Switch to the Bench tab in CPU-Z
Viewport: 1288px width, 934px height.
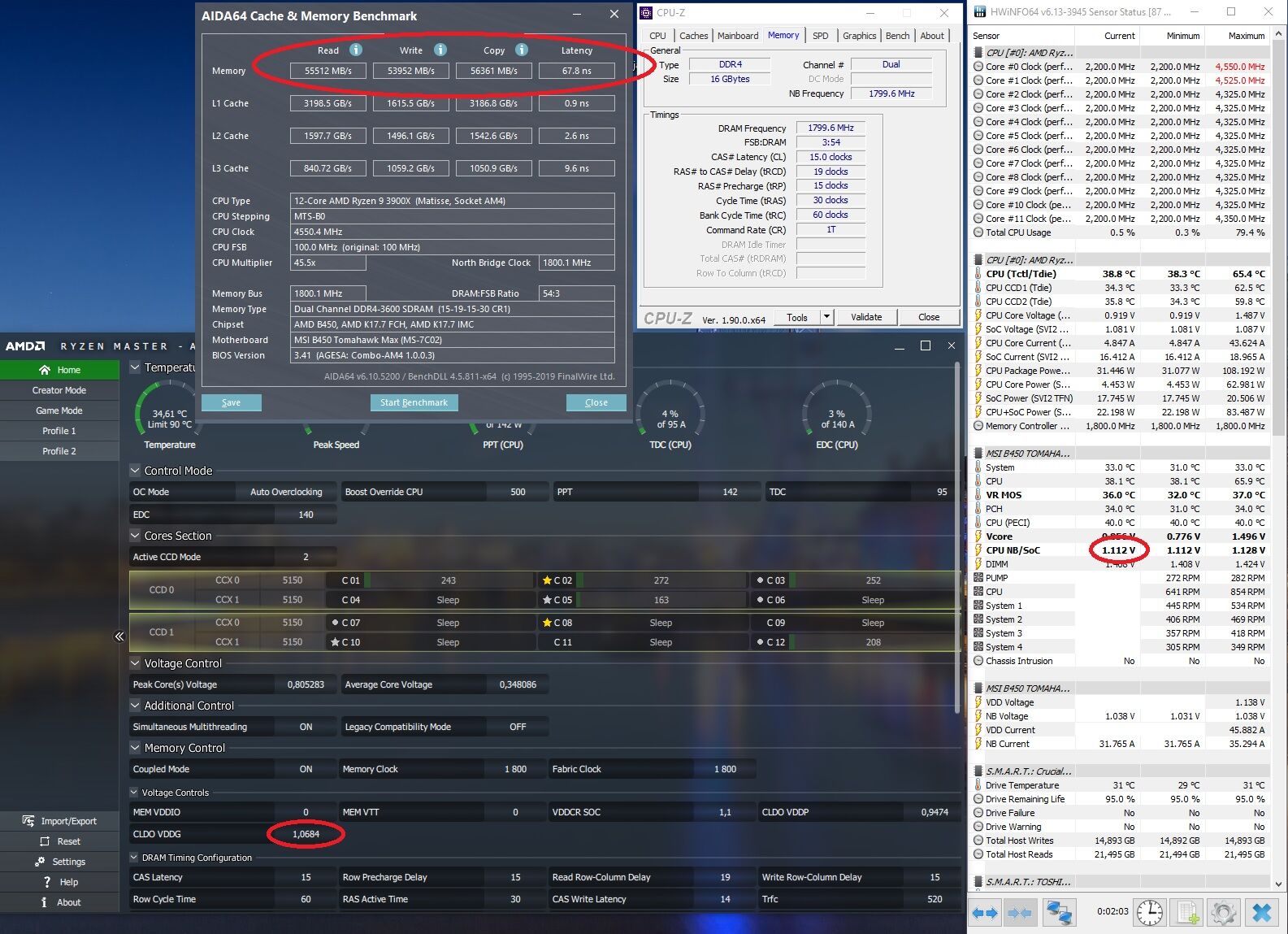[x=898, y=36]
